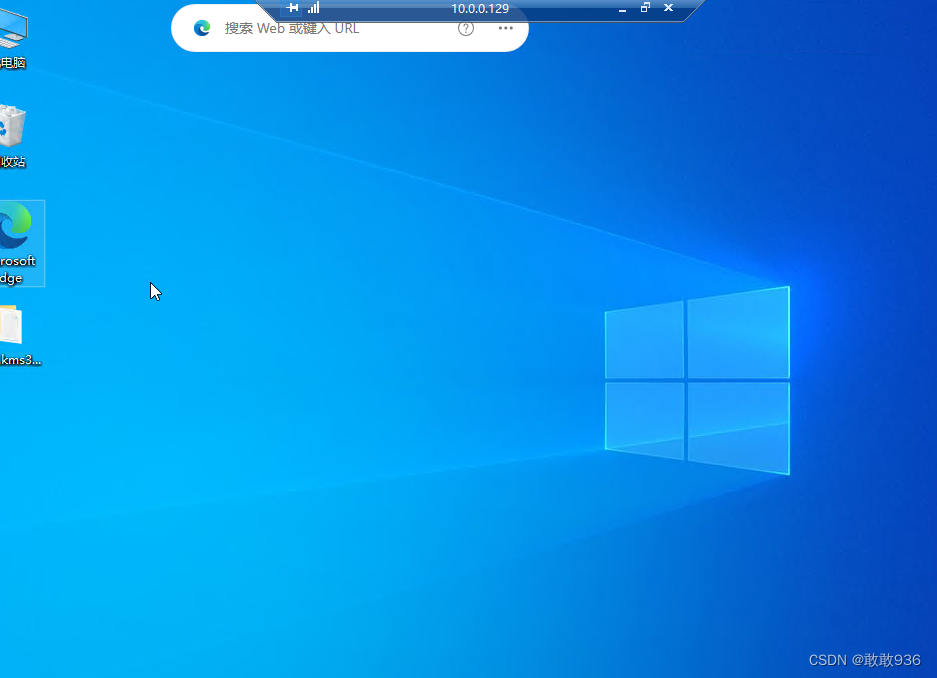937x678 pixels.
Task: Open the Recycle Bin desktop icon
Action: [12, 136]
